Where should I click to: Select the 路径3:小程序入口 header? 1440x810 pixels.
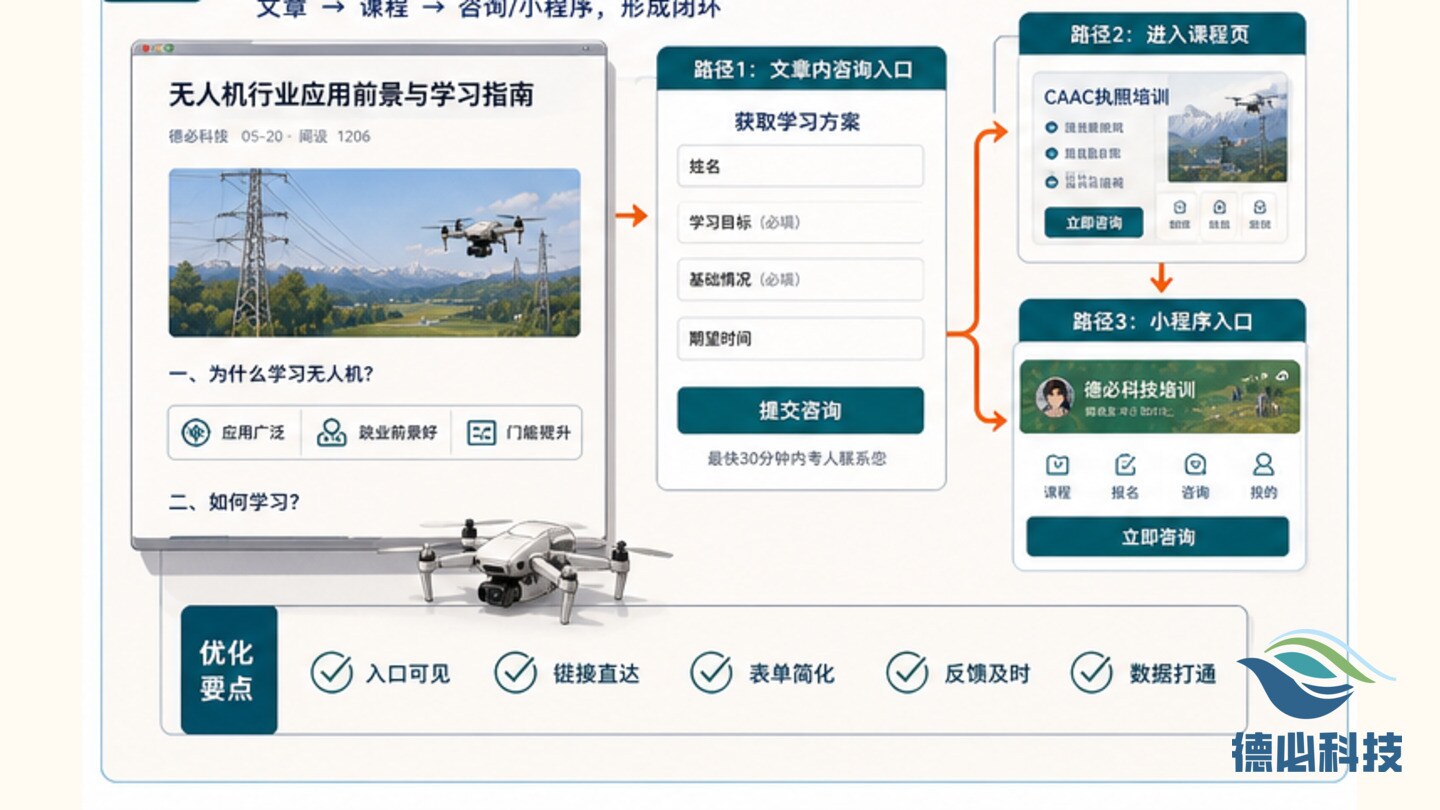tap(1162, 322)
